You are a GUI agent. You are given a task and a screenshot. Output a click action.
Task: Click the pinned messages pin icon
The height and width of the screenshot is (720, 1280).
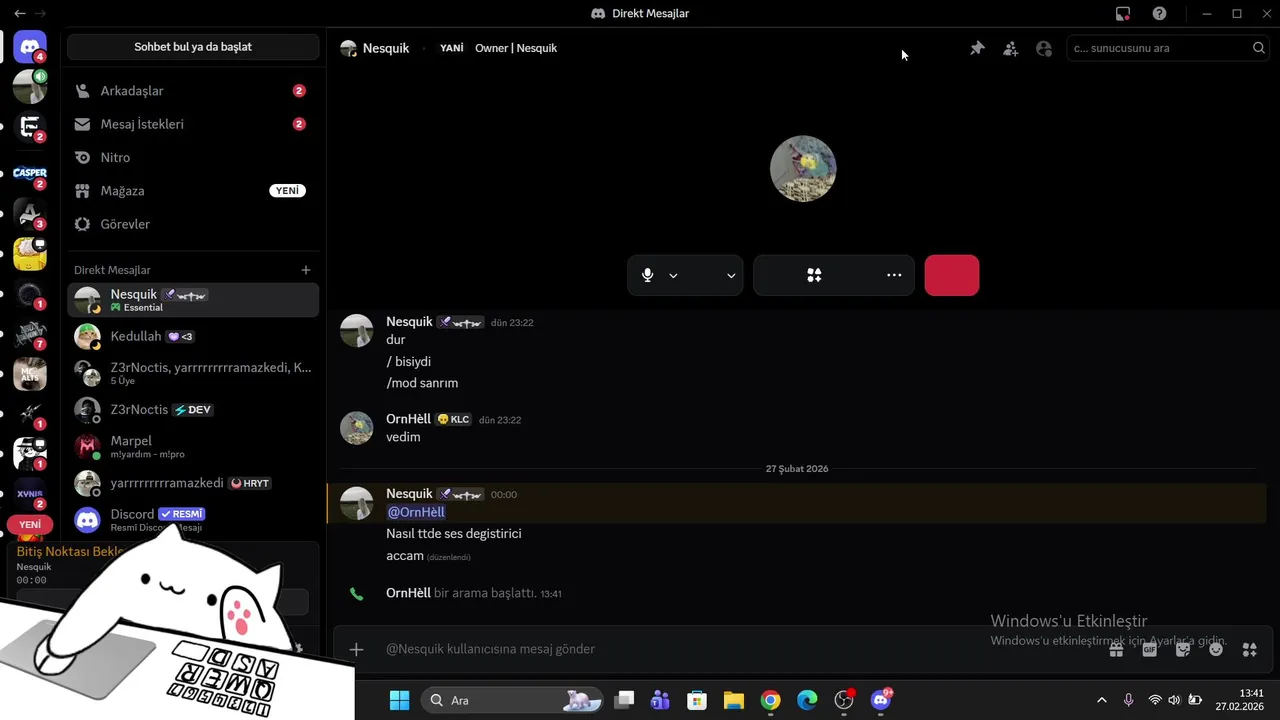(x=977, y=48)
